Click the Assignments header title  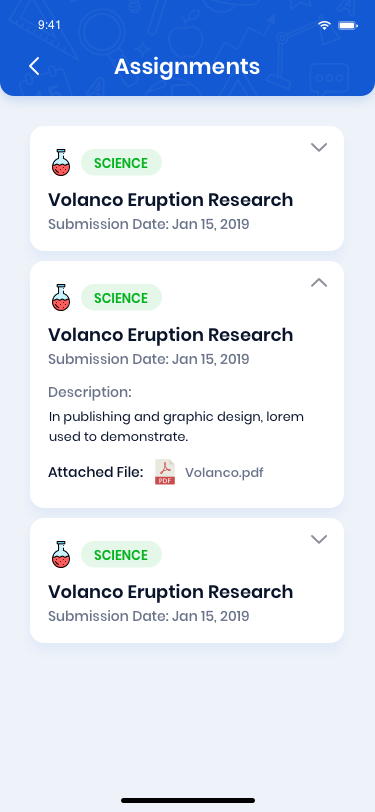click(187, 67)
